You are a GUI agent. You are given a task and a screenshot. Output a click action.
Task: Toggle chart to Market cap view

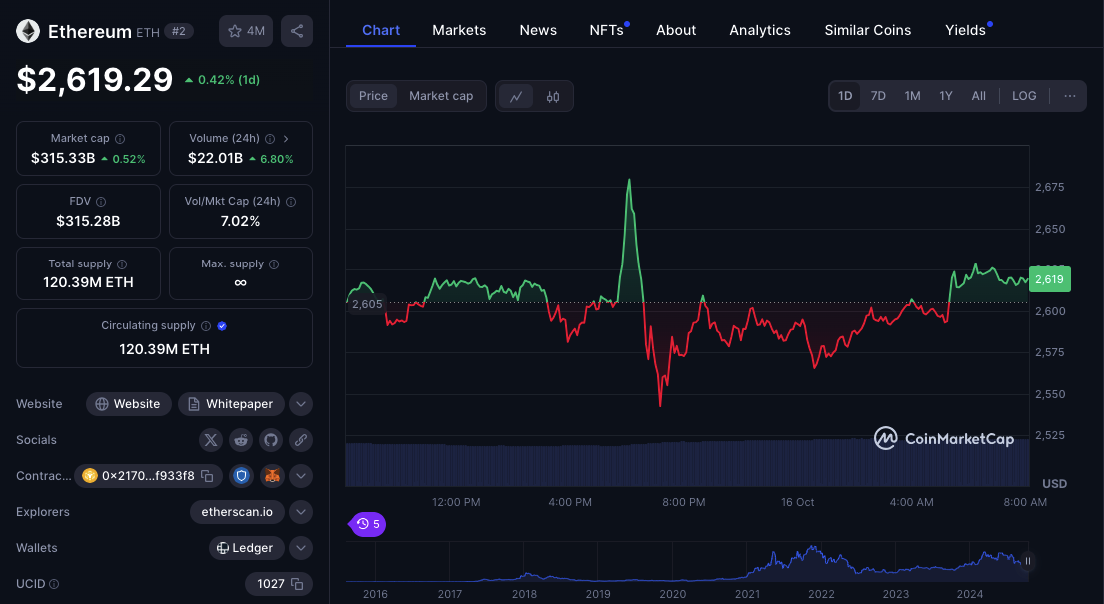point(441,96)
